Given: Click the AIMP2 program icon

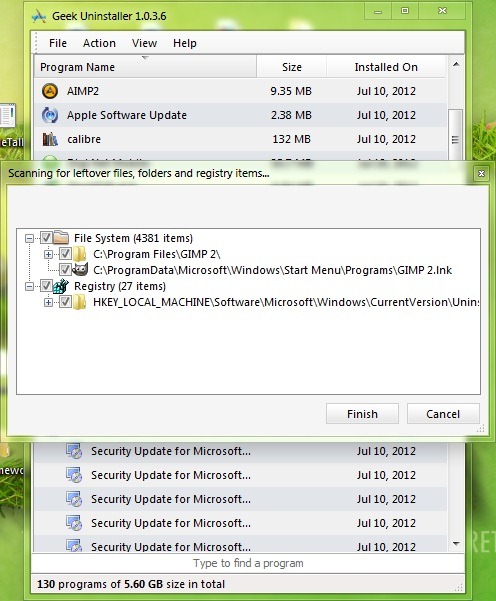Looking at the screenshot, I should click(50, 91).
